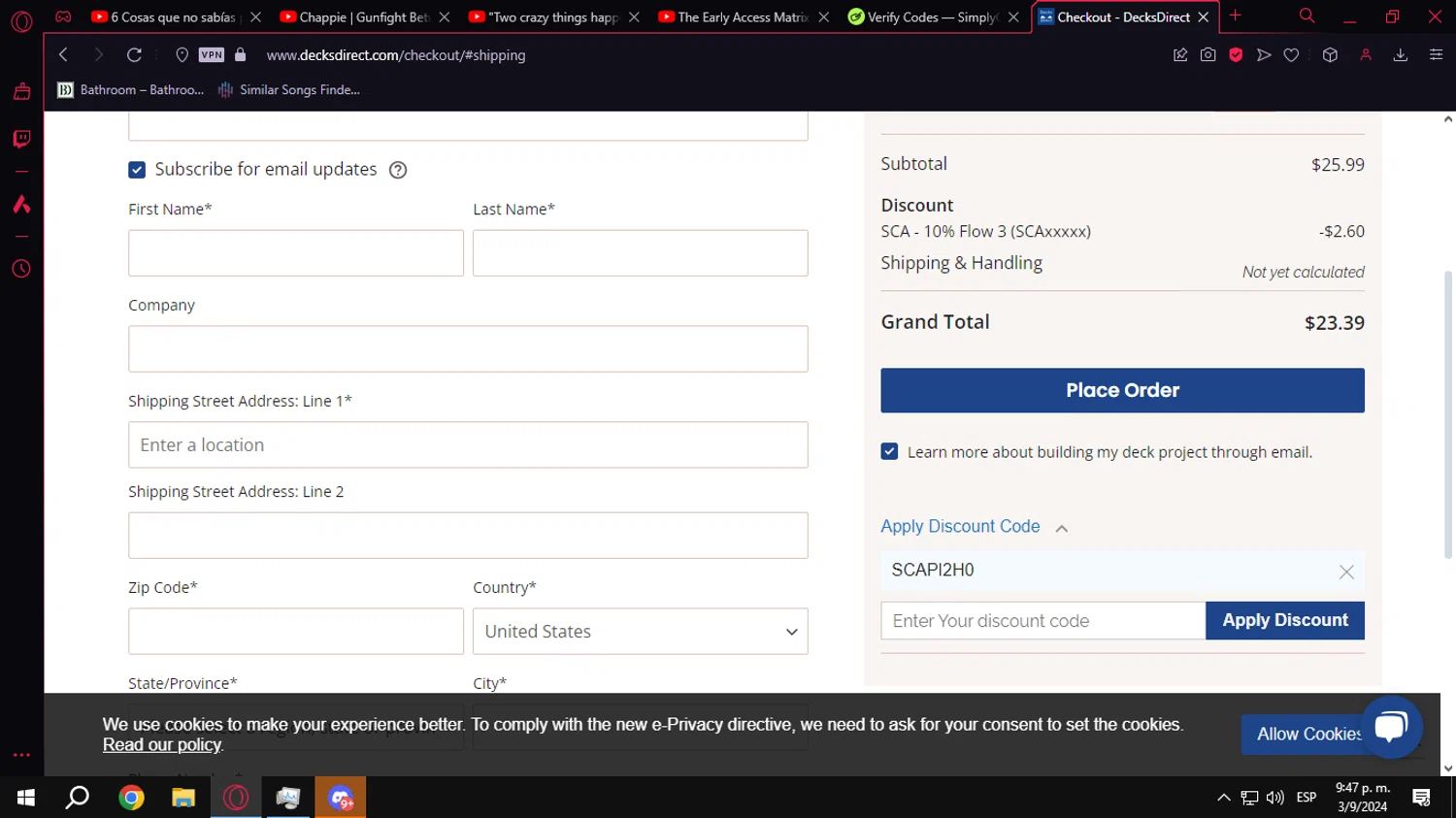Focus the First Name field

[x=296, y=253]
